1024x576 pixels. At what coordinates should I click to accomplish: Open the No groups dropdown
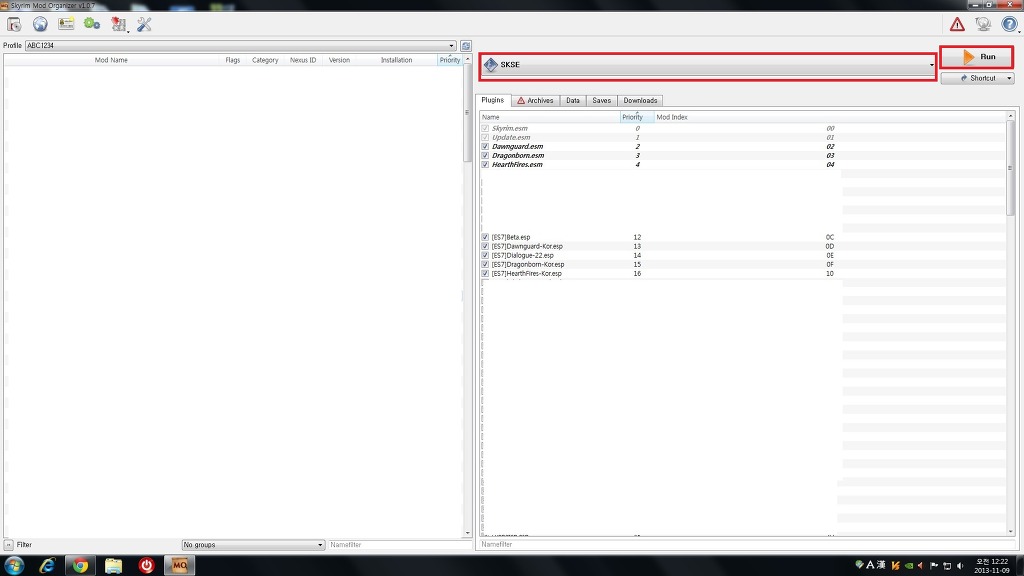click(x=253, y=545)
